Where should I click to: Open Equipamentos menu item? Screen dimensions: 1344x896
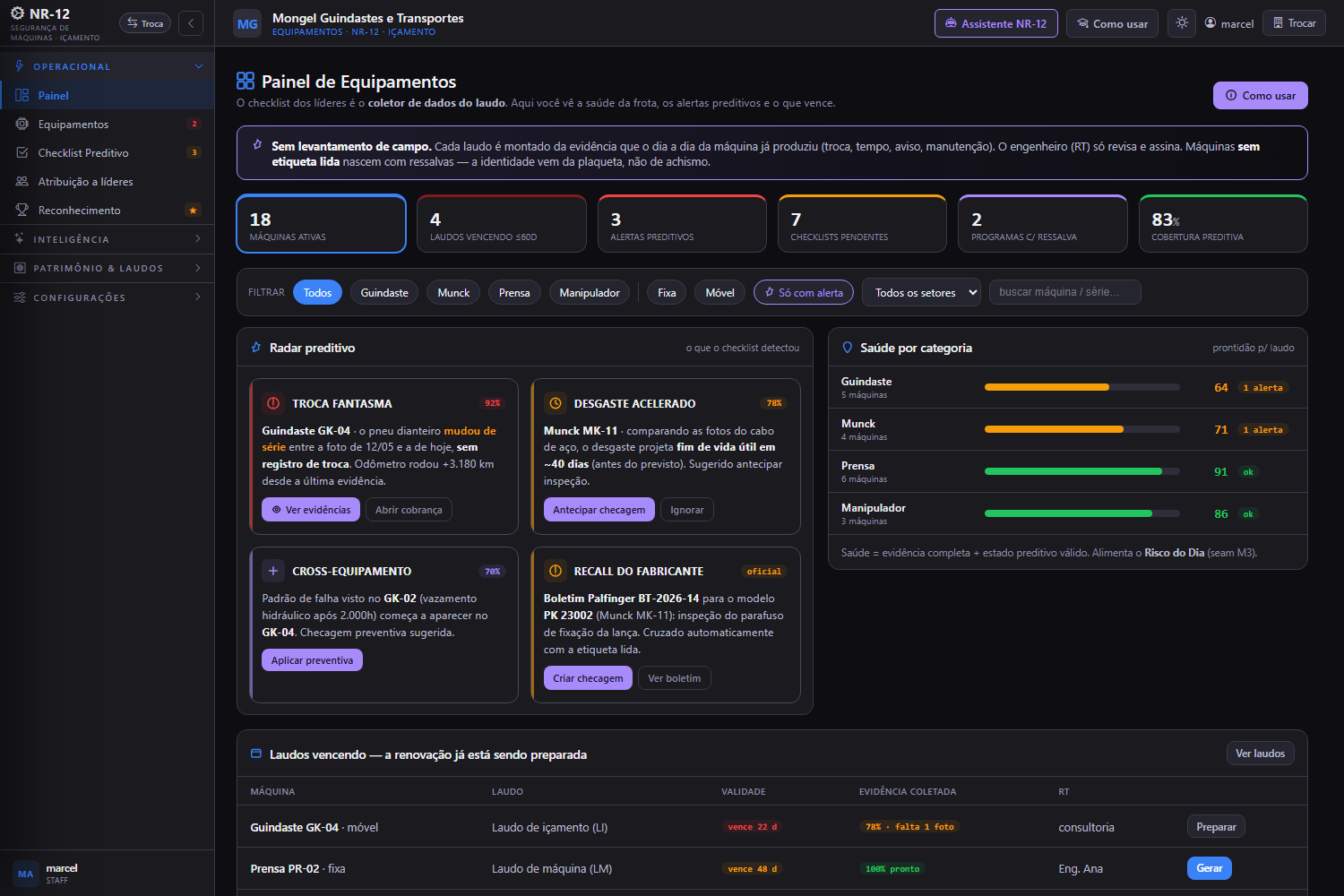[108, 124]
